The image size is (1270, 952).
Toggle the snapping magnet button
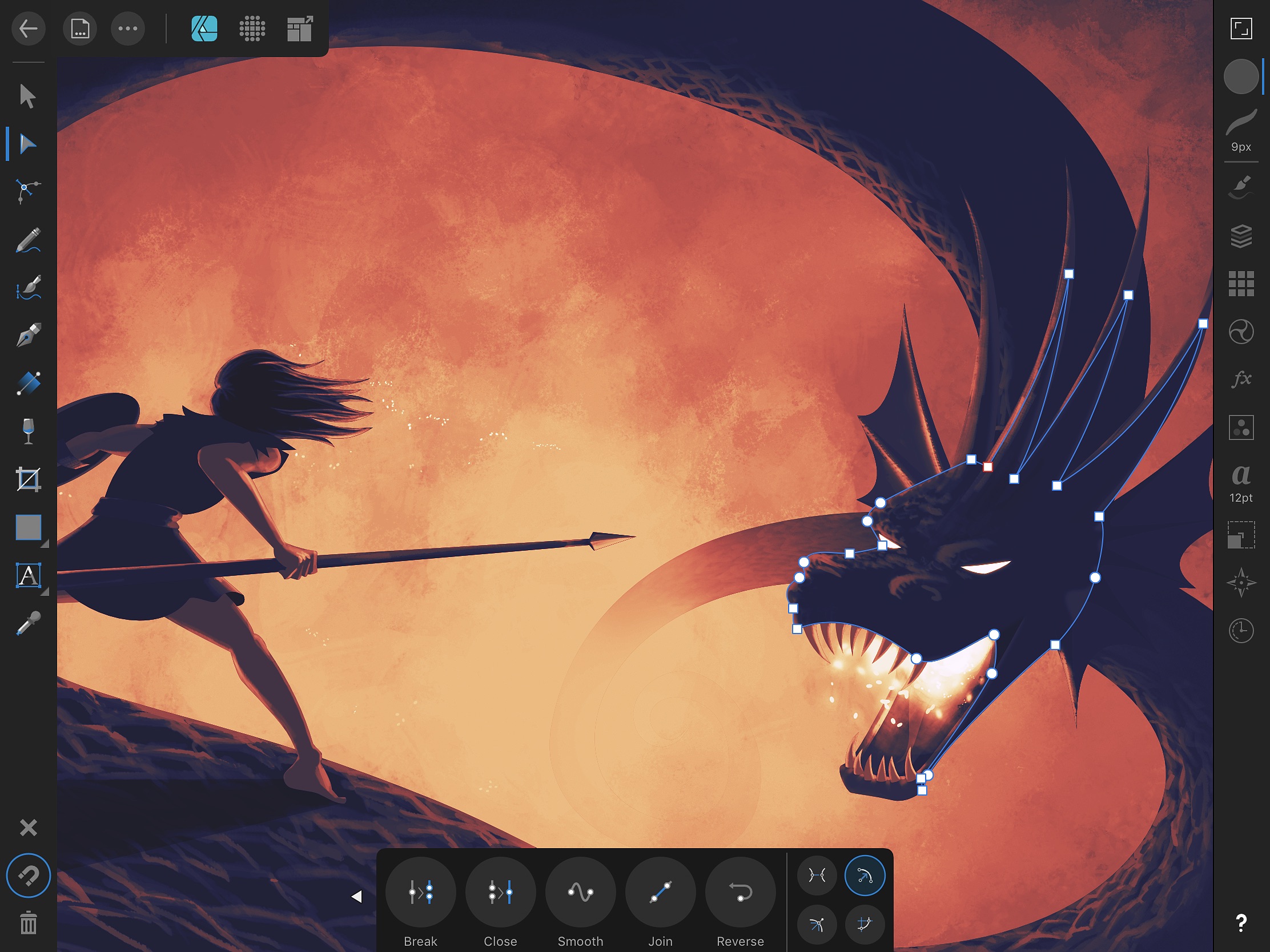point(28,876)
